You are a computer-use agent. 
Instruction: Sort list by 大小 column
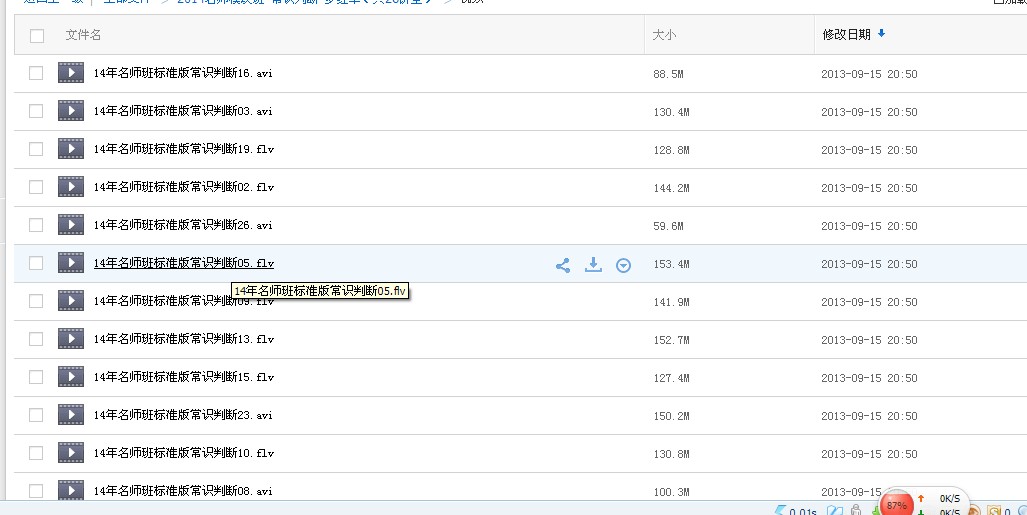[664, 35]
